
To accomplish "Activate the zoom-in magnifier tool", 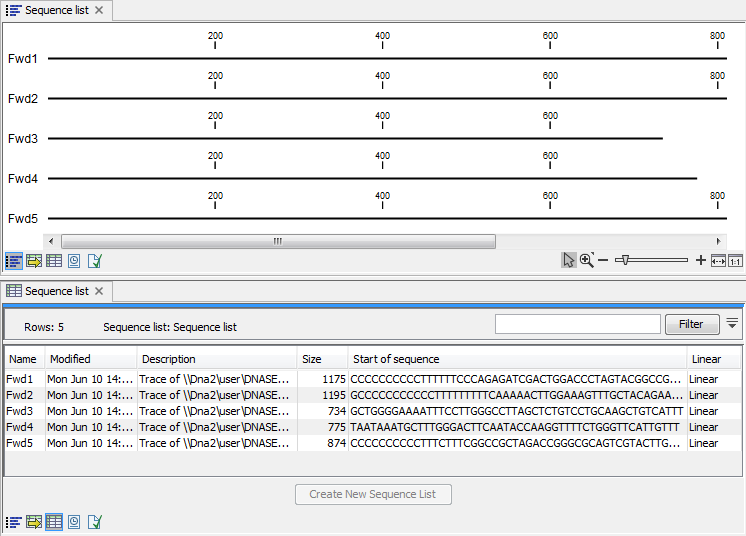I will pyautogui.click(x=587, y=260).
